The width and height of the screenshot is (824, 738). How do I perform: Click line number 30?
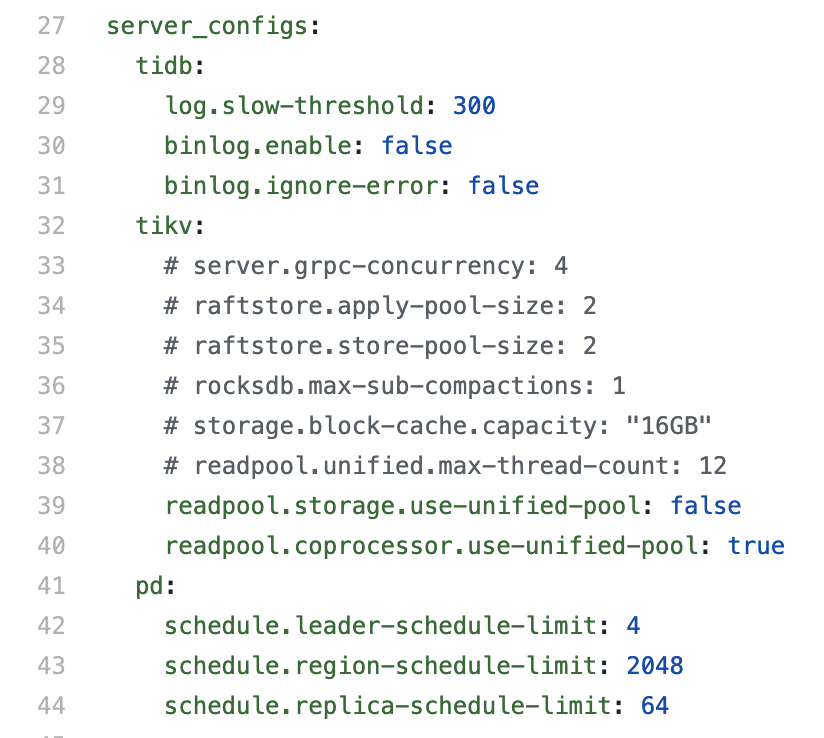point(52,146)
